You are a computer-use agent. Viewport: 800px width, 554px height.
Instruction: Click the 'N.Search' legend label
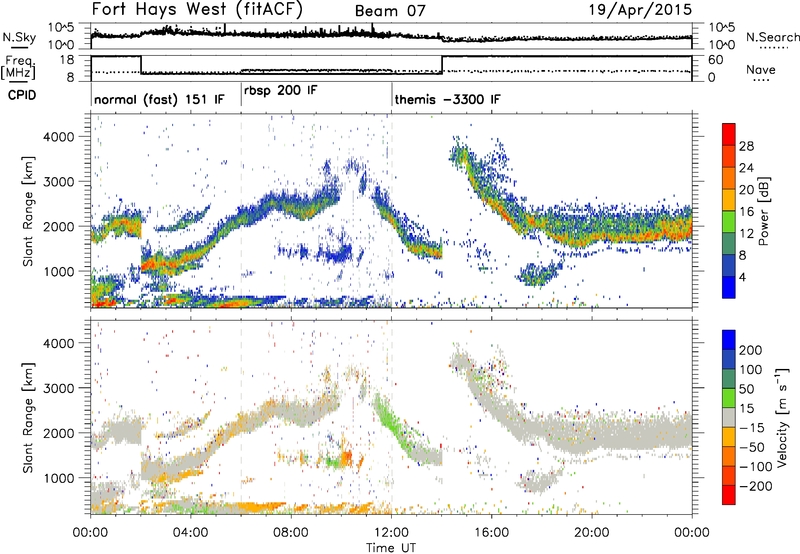click(x=772, y=37)
